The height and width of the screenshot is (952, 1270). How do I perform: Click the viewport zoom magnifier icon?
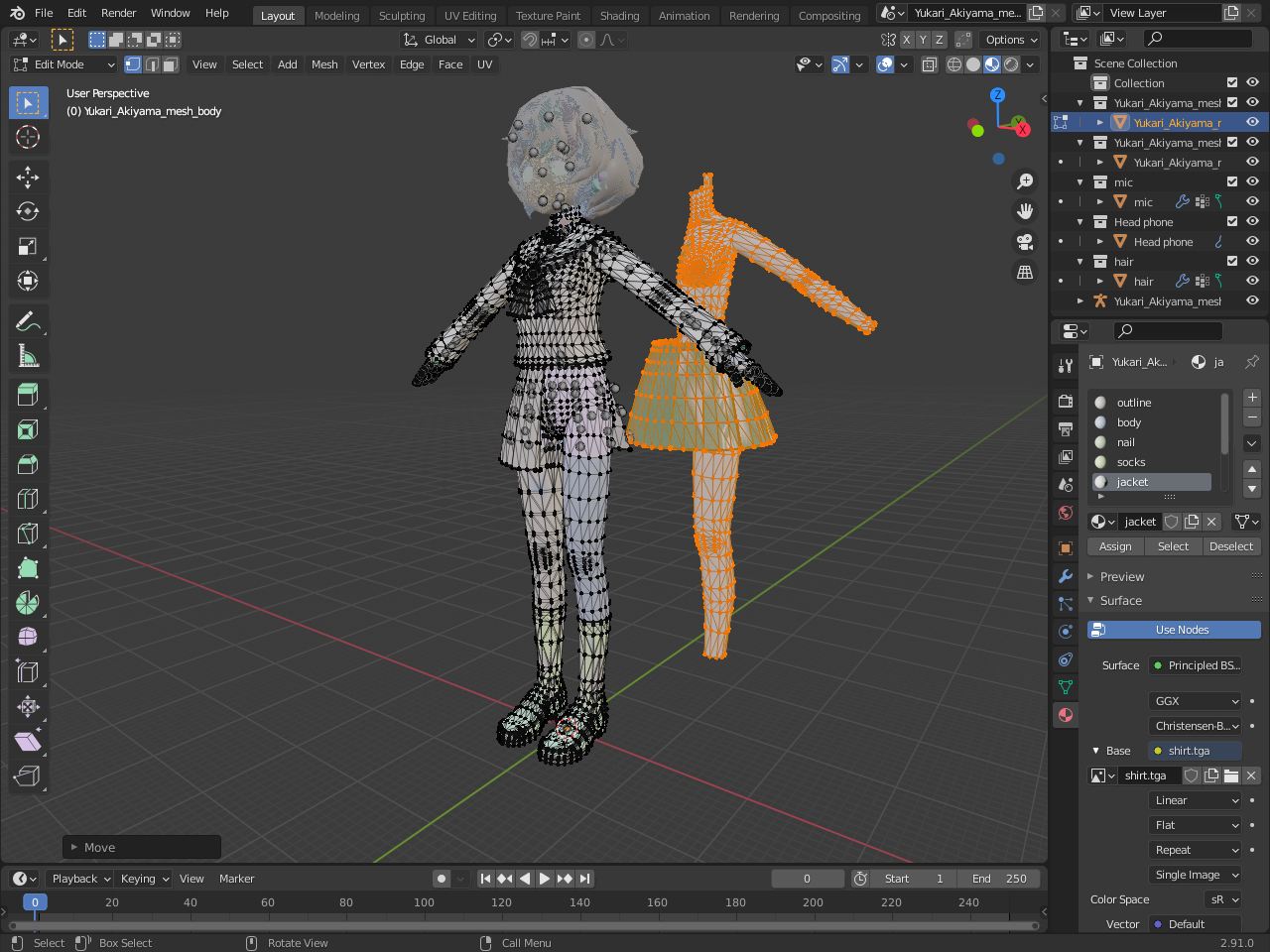click(x=1025, y=181)
